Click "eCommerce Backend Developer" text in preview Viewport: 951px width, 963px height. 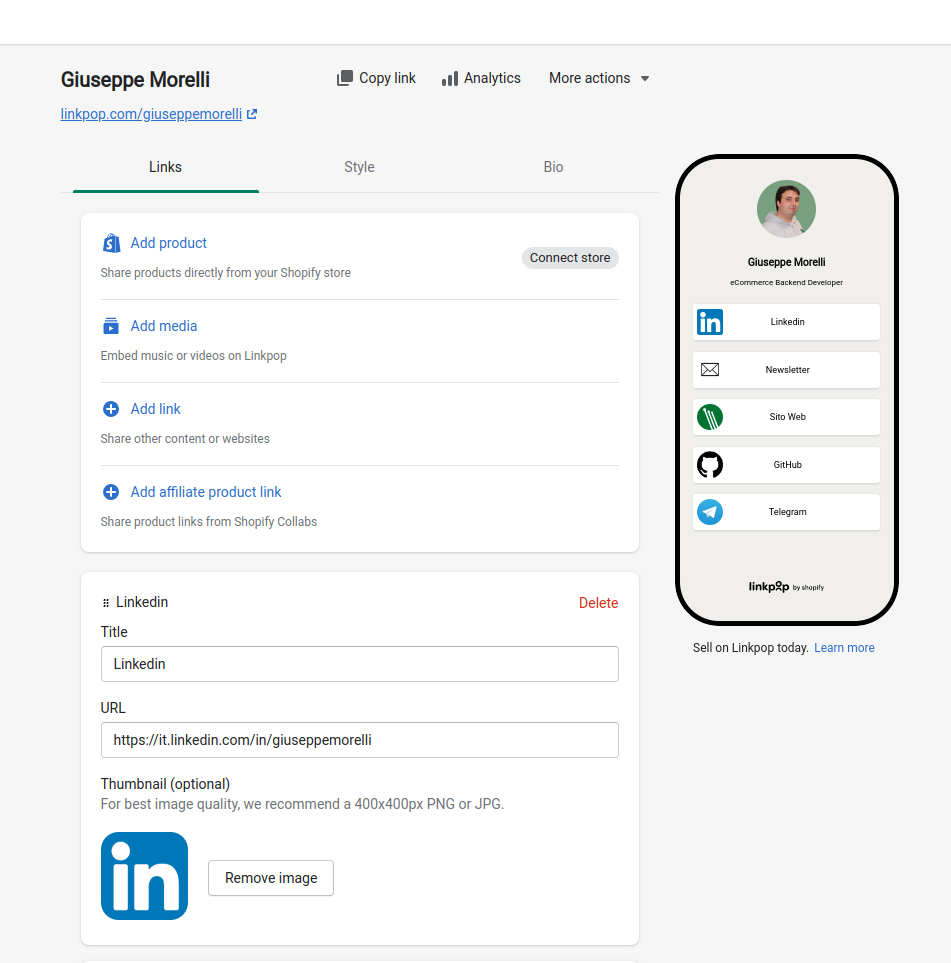[x=786, y=283]
